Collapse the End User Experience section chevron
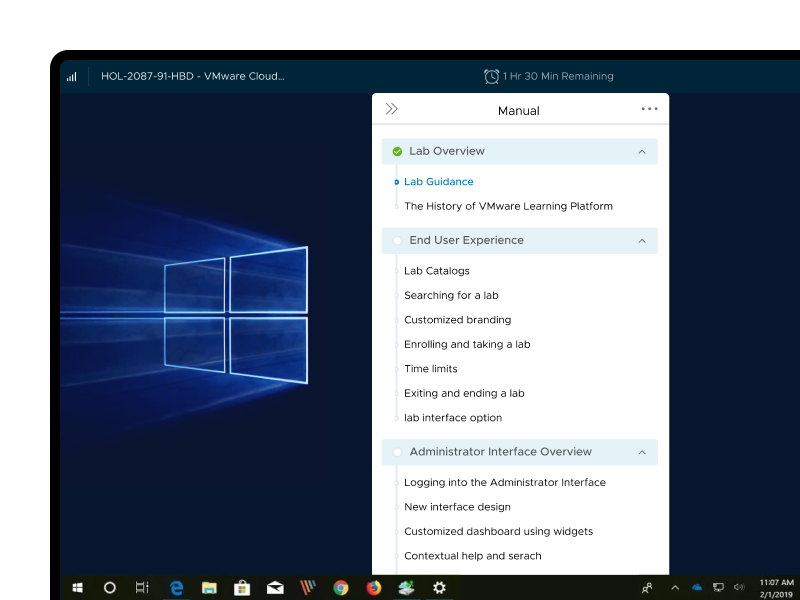800x600 pixels. click(642, 241)
